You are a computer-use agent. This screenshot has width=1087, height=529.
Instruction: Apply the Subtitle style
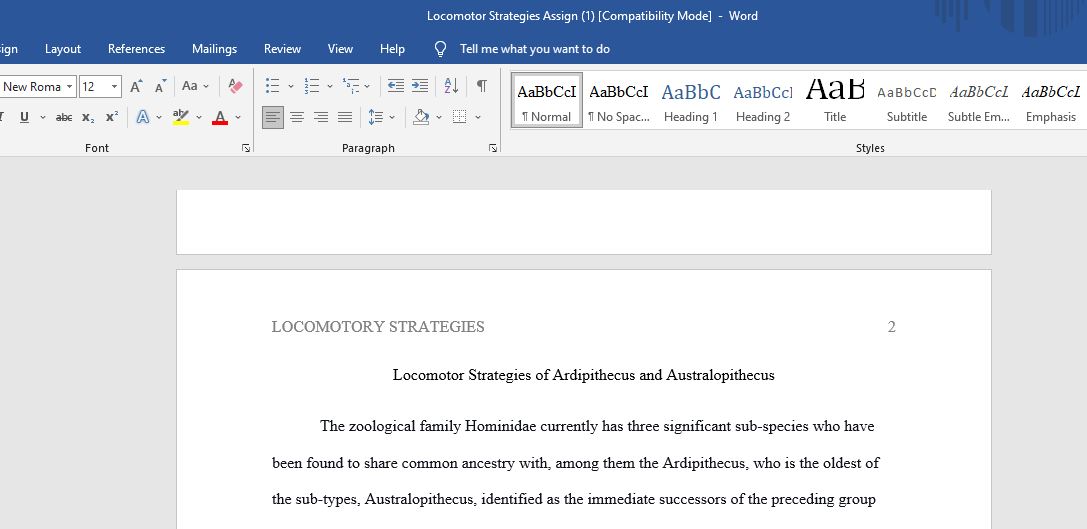(x=907, y=100)
